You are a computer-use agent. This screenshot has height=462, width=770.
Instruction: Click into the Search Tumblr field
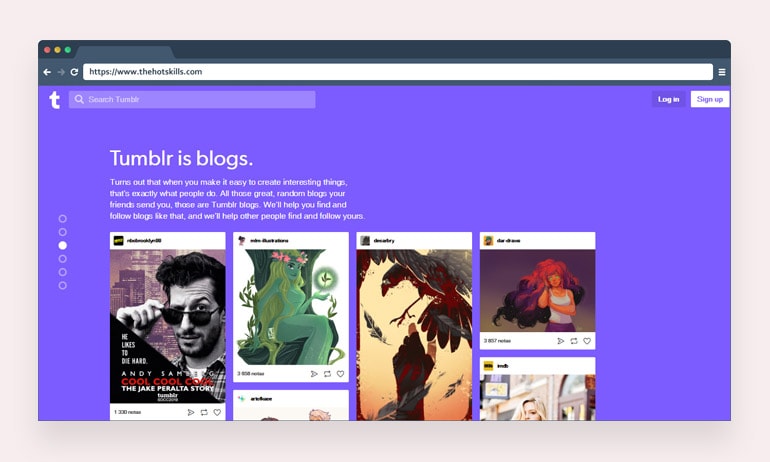[x=192, y=99]
